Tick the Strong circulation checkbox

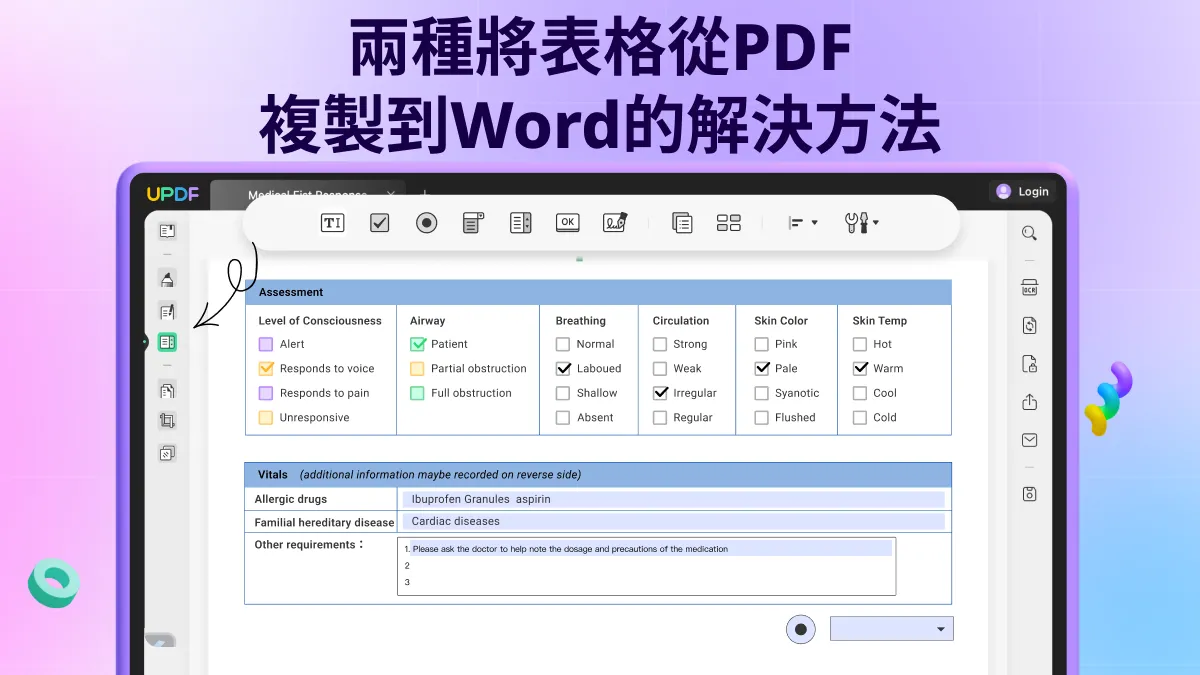click(660, 344)
